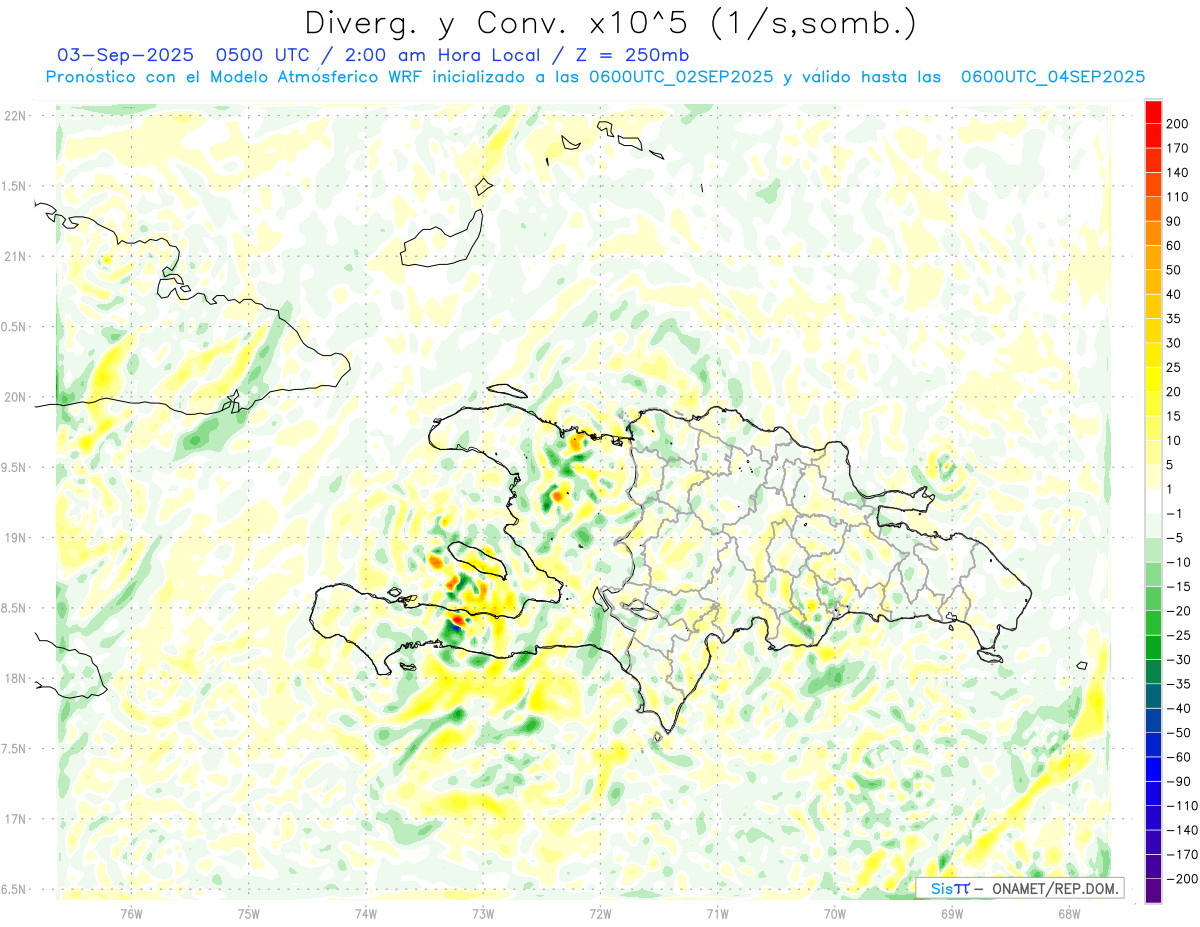This screenshot has height=927, width=1200.
Task: Click the positive 25 value on color scale
Action: tap(1175, 368)
